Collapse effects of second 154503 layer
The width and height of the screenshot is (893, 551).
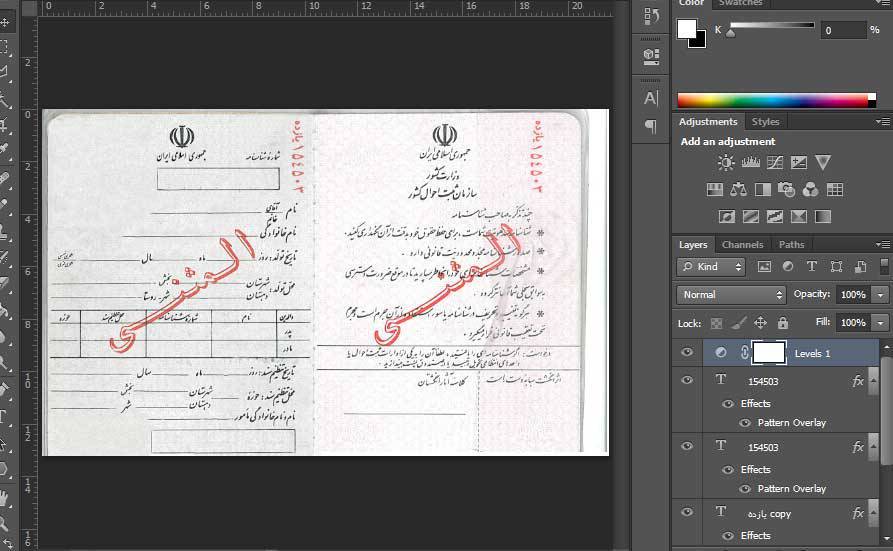[x=874, y=448]
